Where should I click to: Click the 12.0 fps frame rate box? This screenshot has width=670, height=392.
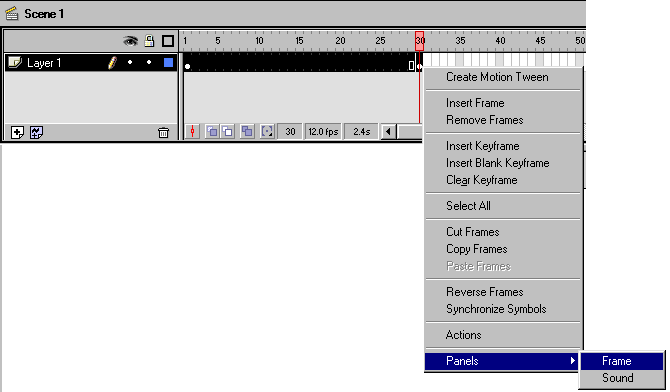click(323, 132)
